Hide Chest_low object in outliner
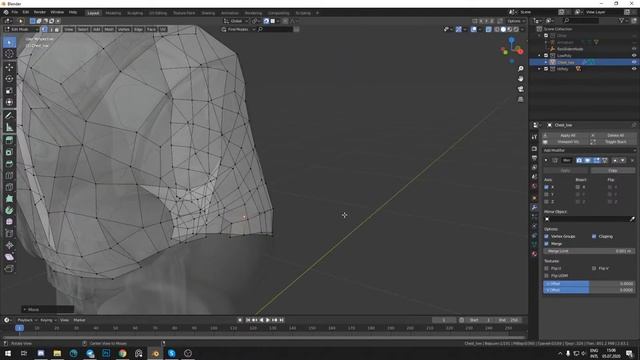 click(634, 62)
